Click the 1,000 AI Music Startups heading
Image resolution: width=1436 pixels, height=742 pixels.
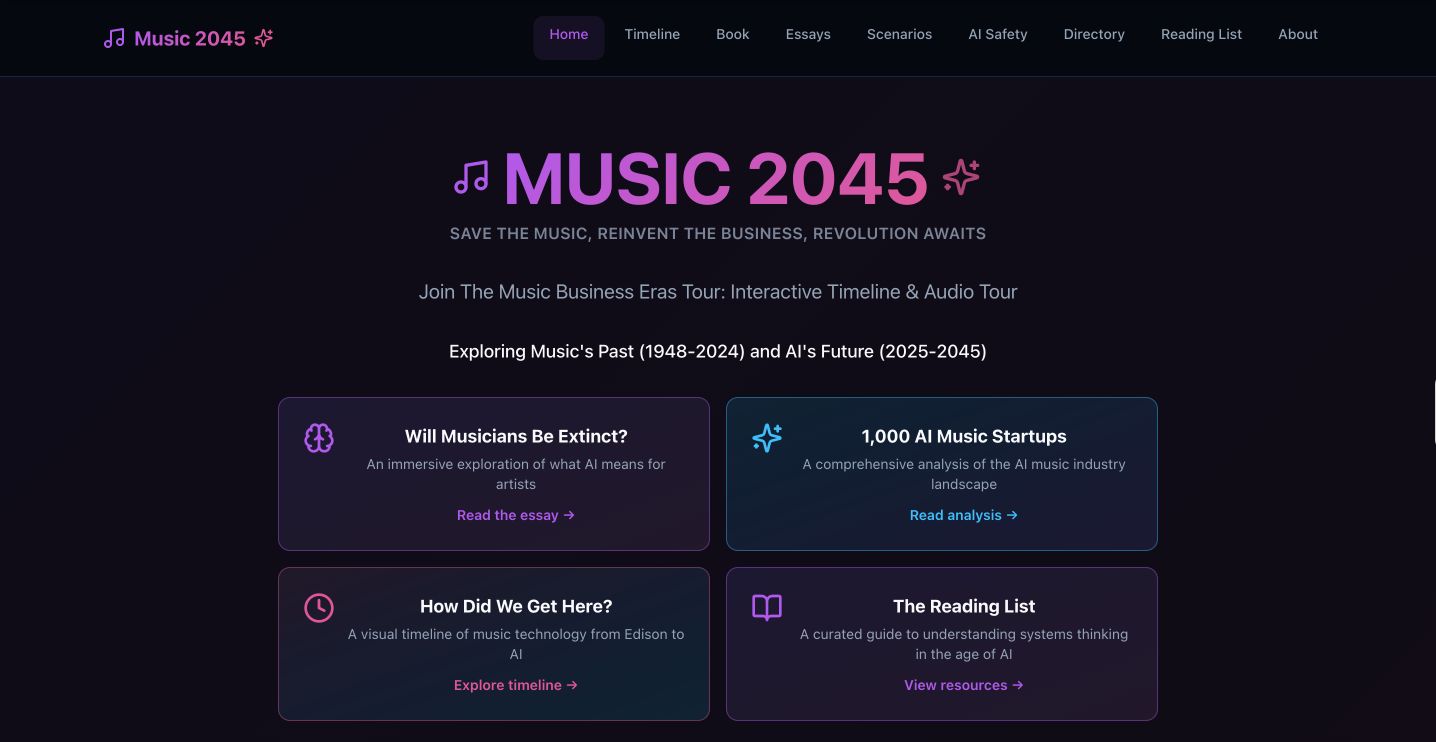(964, 436)
